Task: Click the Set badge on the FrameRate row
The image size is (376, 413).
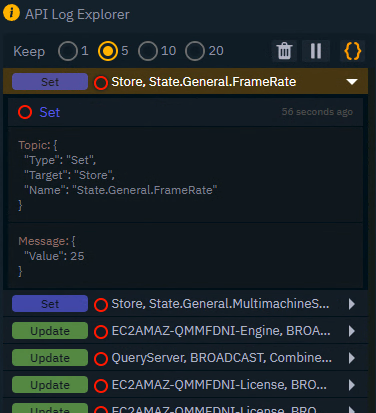Action: (50, 82)
